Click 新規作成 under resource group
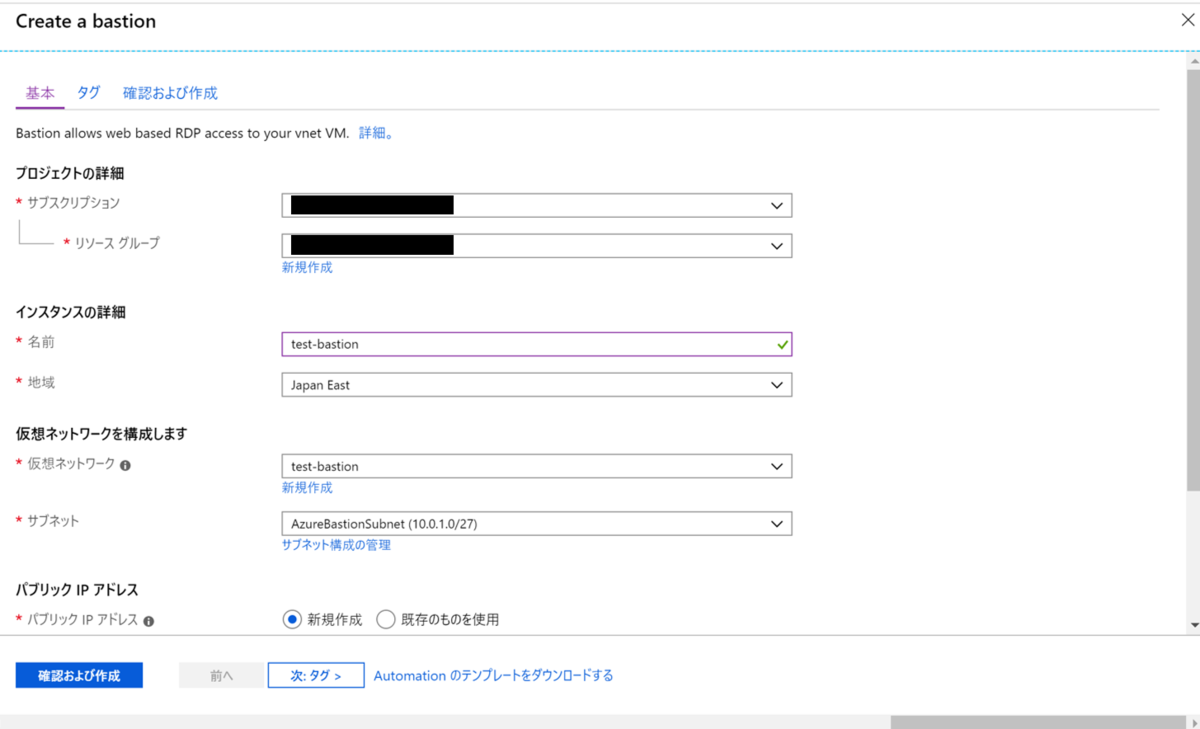This screenshot has height=729, width=1200. pos(307,268)
